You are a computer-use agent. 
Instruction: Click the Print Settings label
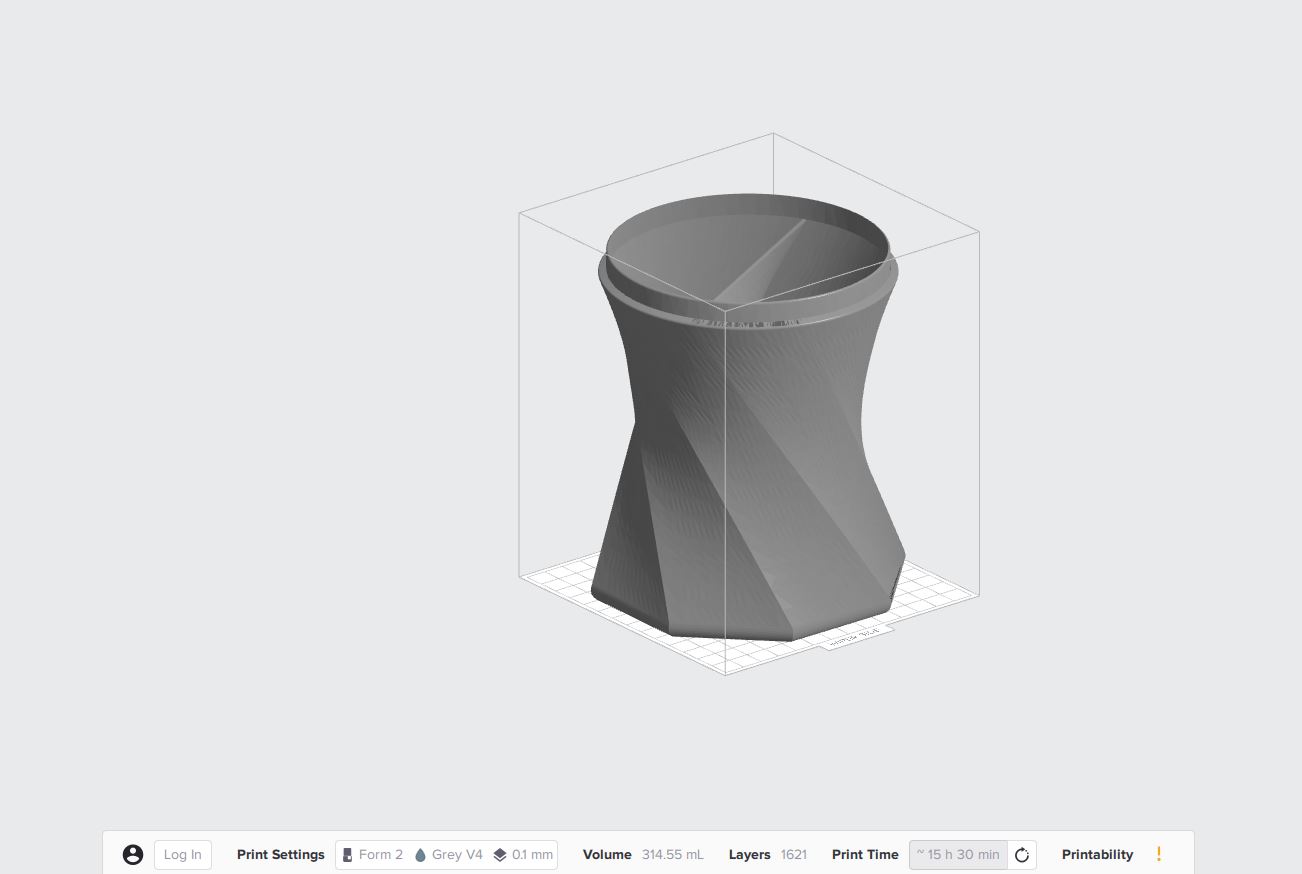coord(281,855)
